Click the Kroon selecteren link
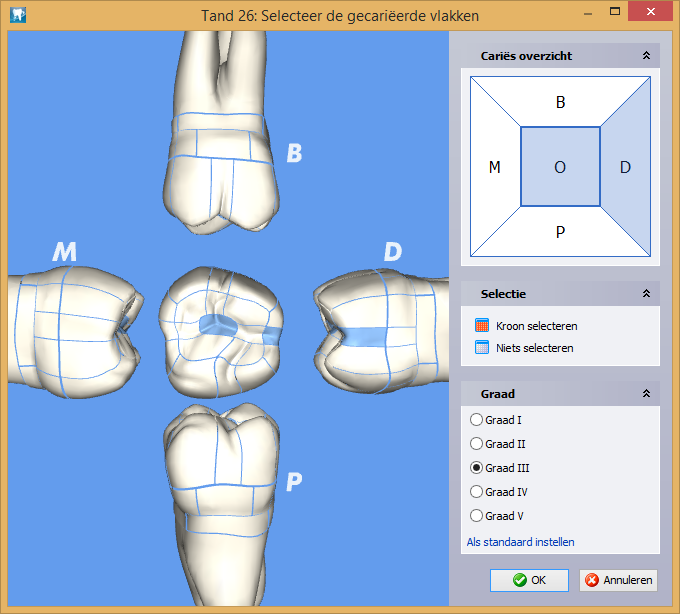The width and height of the screenshot is (680, 614). pos(536,326)
